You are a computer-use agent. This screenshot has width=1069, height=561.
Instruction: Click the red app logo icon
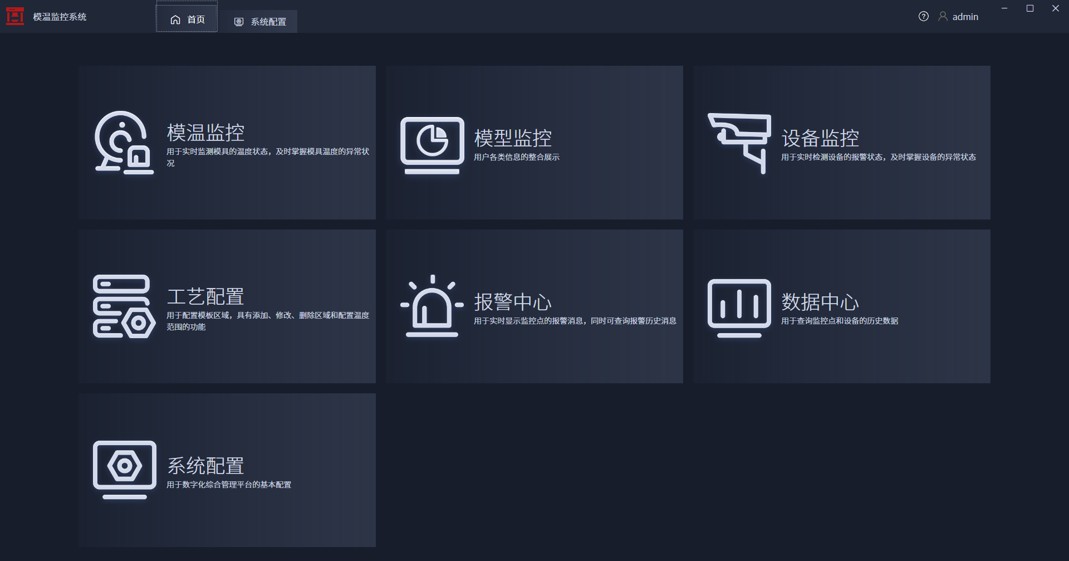pos(15,16)
